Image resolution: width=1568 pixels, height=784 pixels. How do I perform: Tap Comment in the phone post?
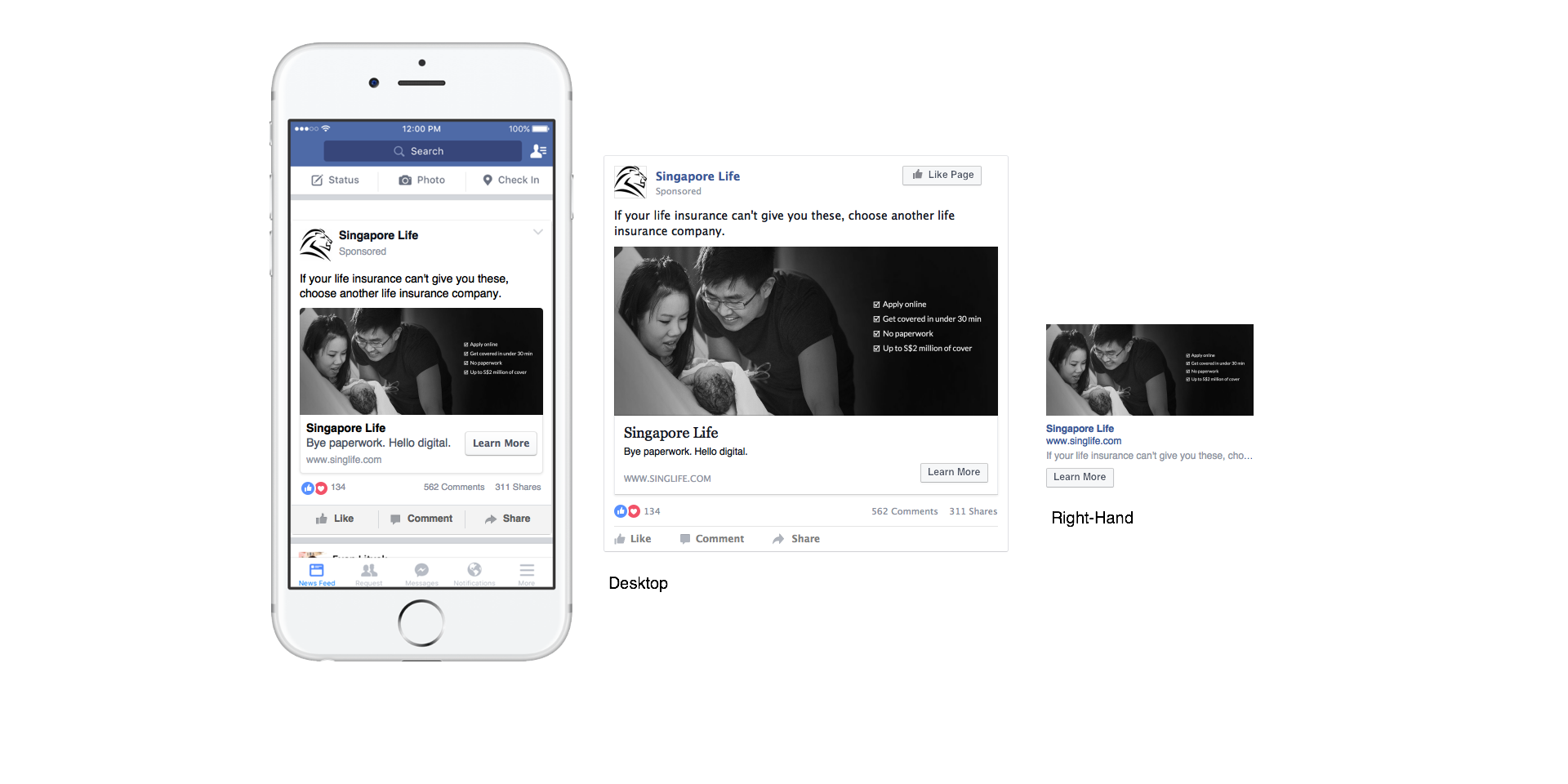(x=421, y=519)
